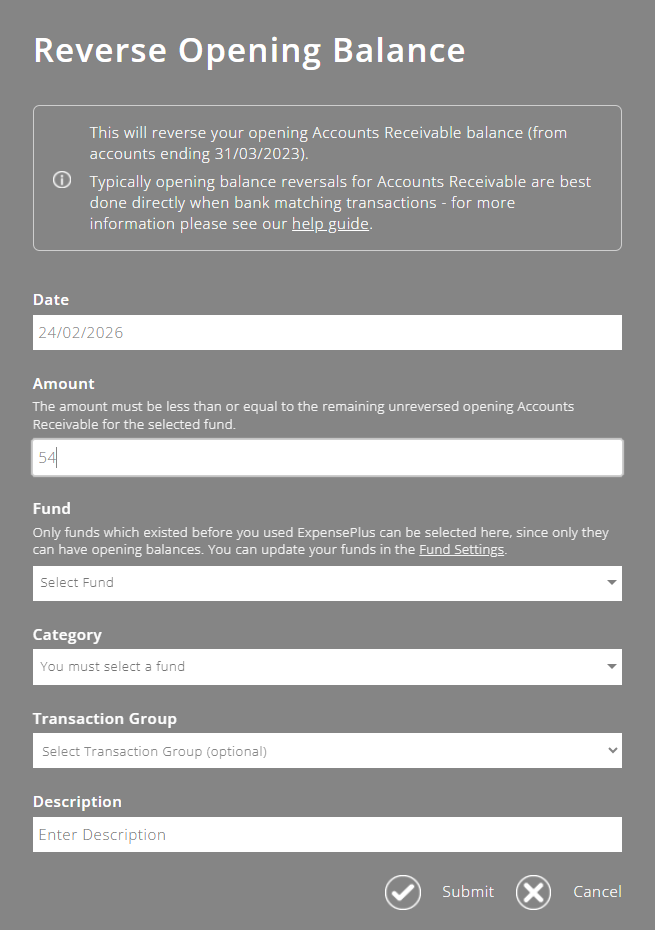Click the Fund section label
Screen dimensions: 655x930
(51, 508)
